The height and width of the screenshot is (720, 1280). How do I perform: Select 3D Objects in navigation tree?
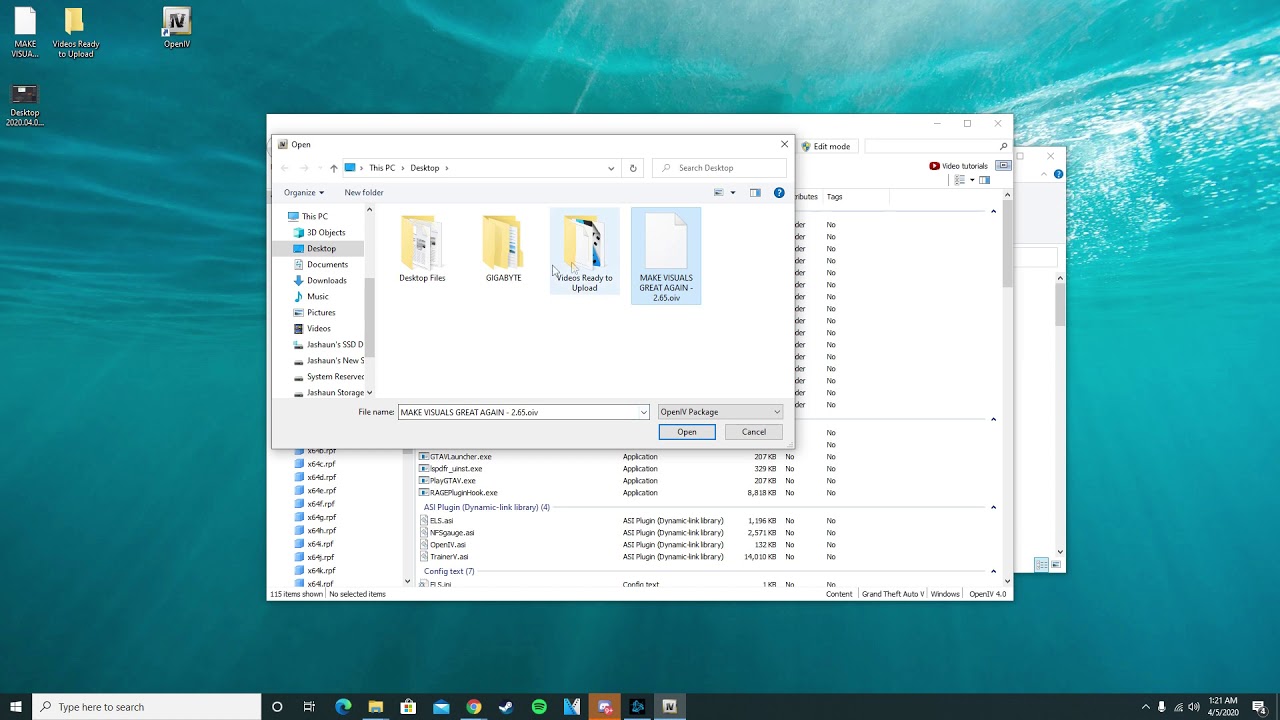(x=319, y=232)
